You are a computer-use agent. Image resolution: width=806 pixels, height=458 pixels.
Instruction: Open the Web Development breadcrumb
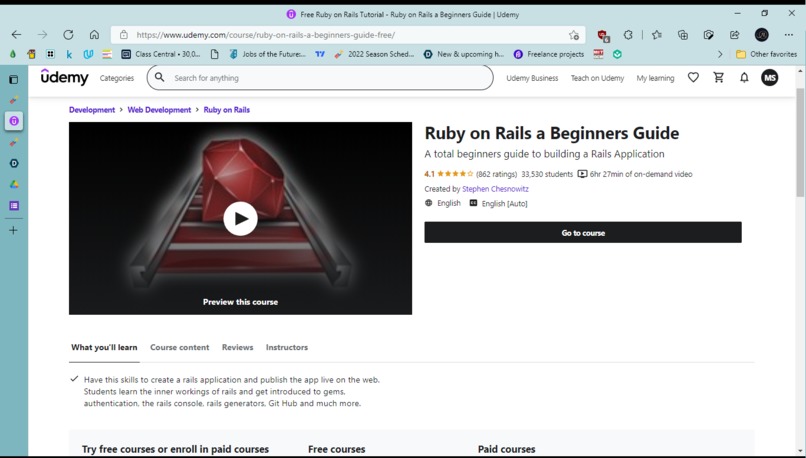point(159,110)
